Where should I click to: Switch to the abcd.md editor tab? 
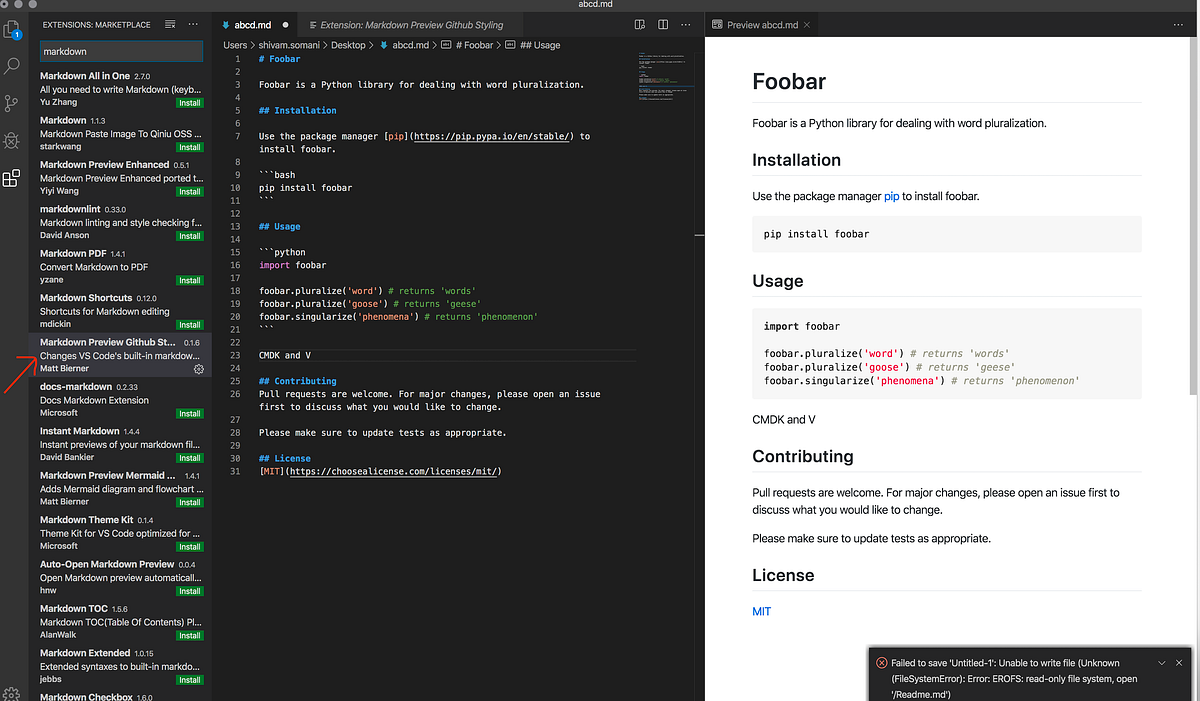pyautogui.click(x=254, y=25)
